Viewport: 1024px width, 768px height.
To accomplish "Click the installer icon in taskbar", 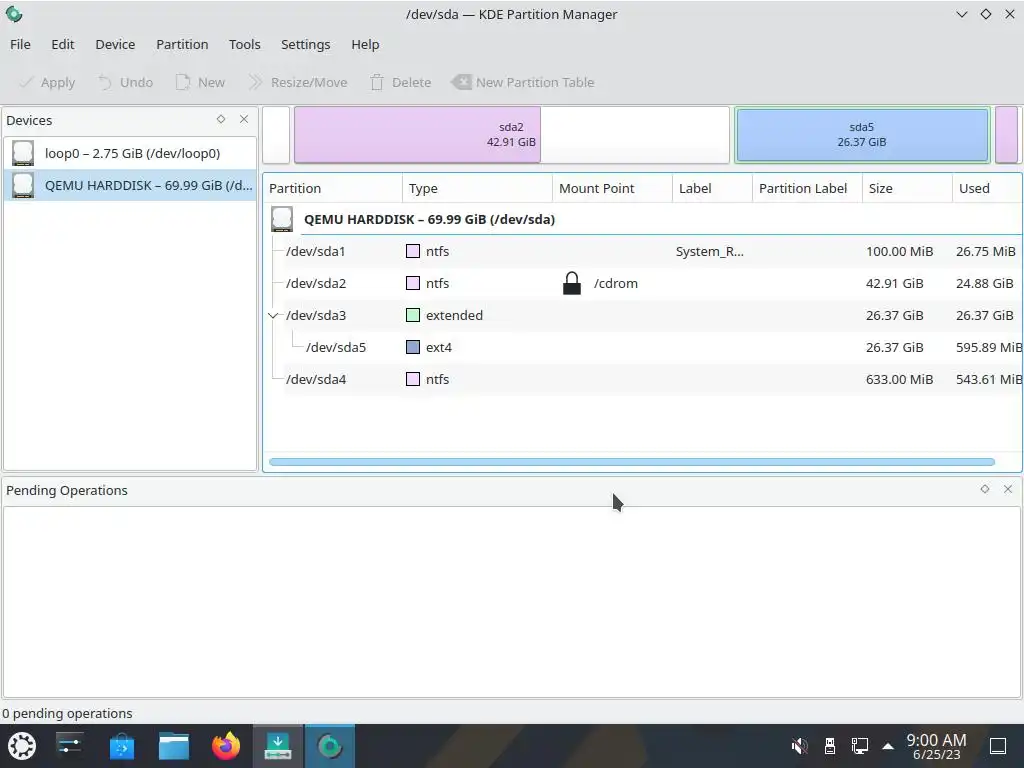I will coord(278,746).
